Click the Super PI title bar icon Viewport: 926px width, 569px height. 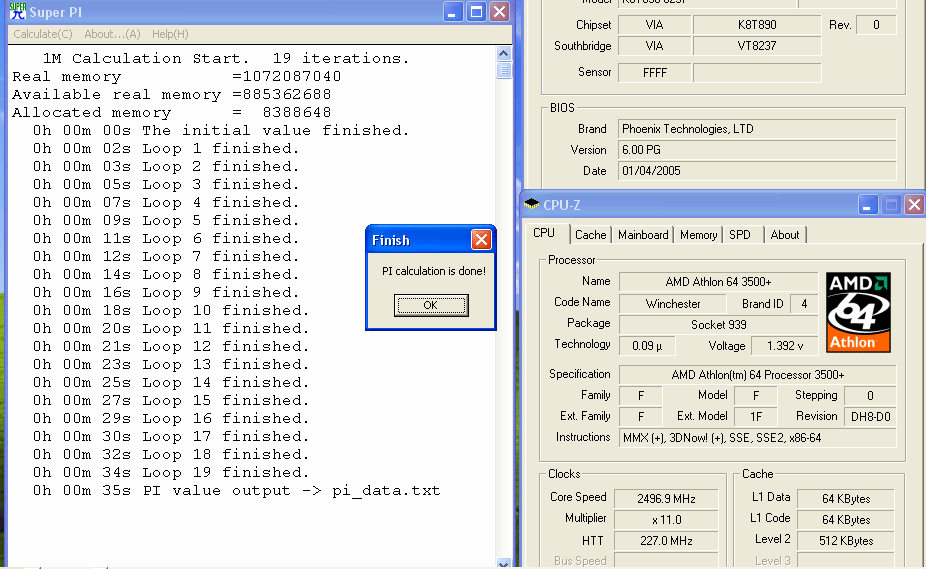18,11
